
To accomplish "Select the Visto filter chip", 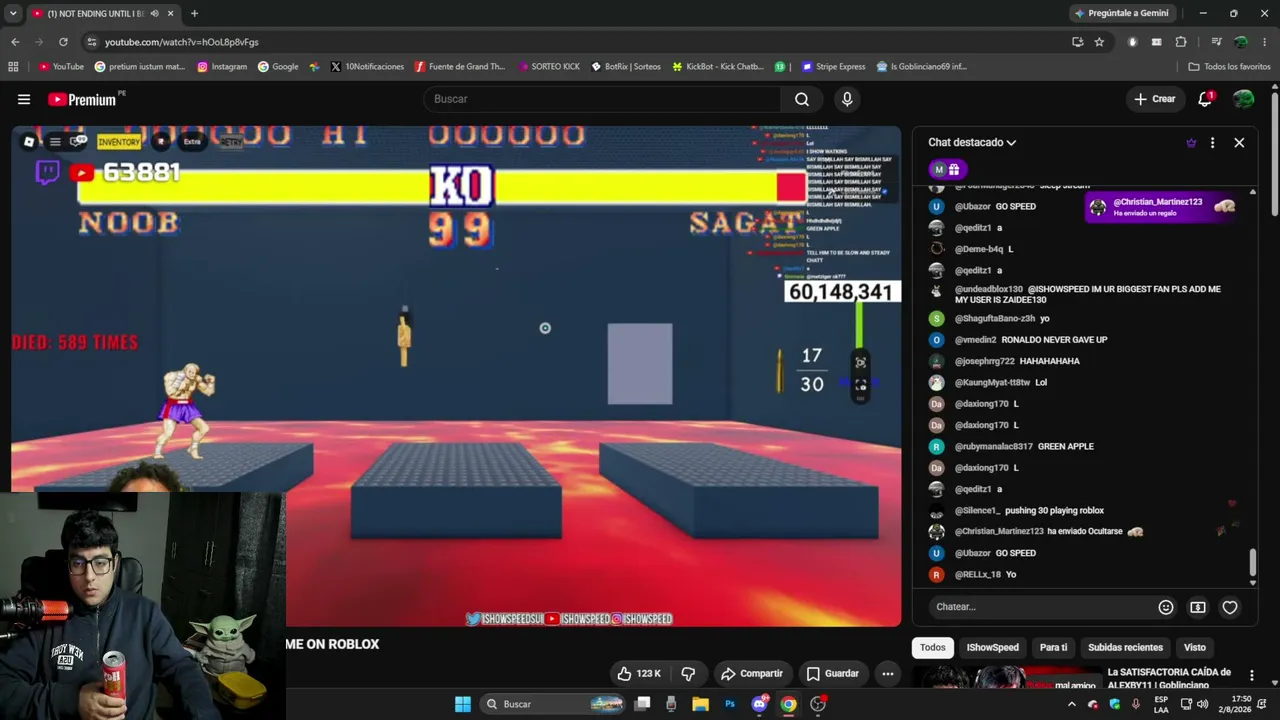I will coord(1194,647).
